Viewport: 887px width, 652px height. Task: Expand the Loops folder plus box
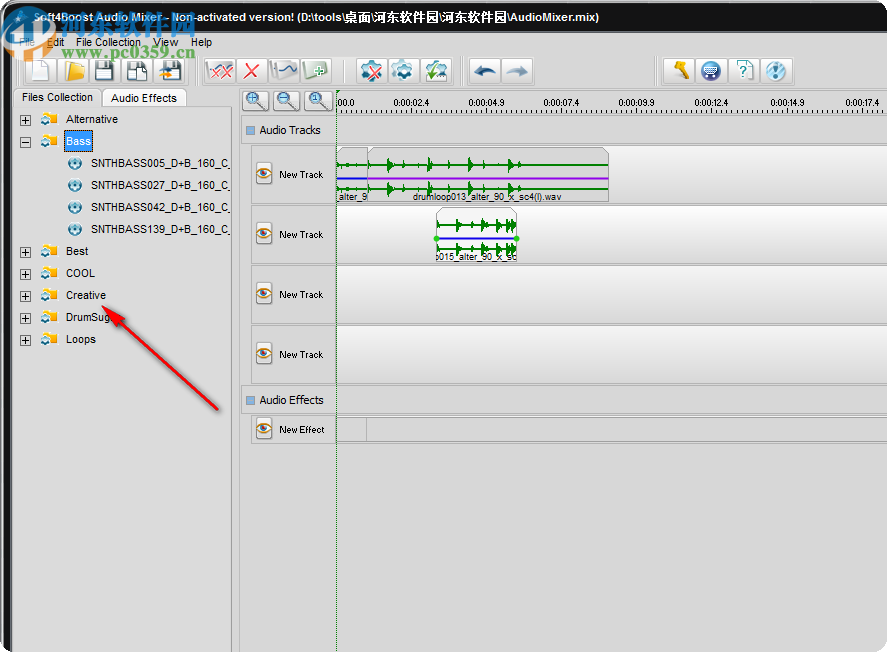(x=25, y=340)
